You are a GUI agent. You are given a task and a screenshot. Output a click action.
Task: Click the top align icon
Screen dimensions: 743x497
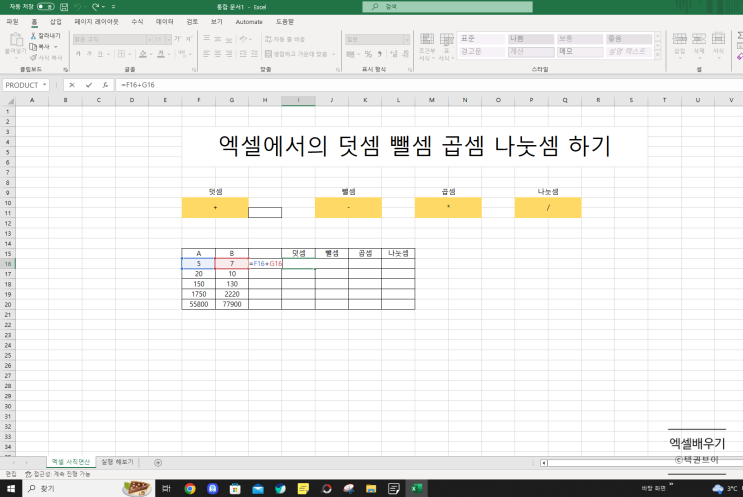click(x=207, y=39)
